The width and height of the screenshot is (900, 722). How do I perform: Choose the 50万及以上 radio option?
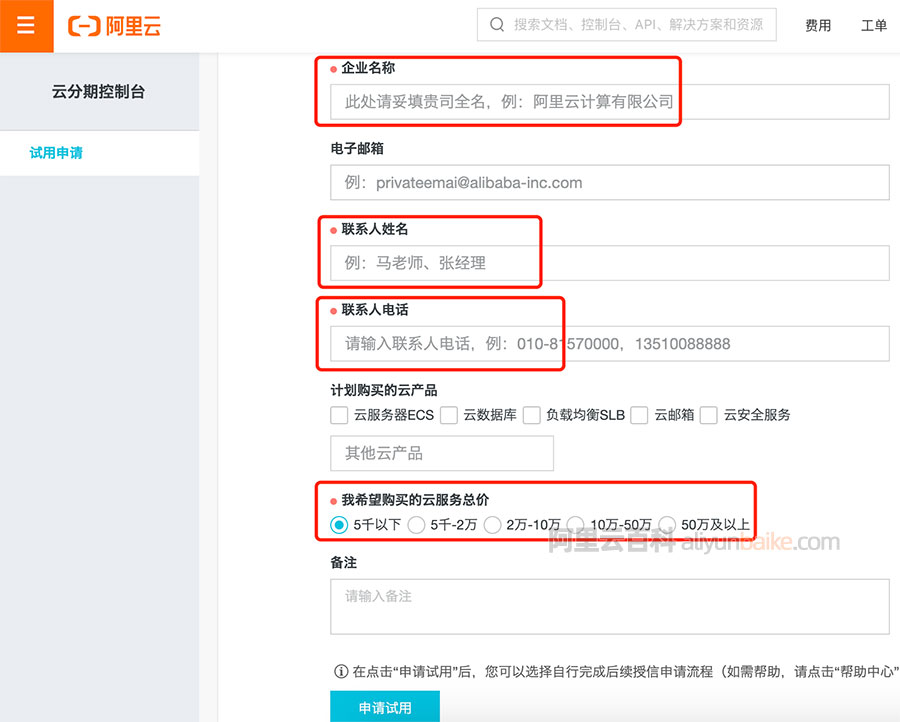[667, 525]
